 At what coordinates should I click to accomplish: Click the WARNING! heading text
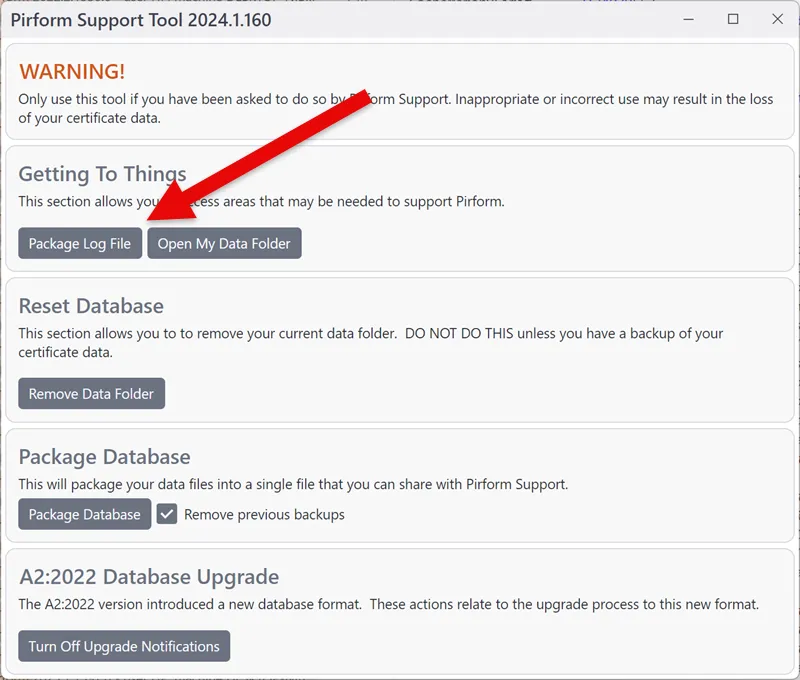[x=70, y=71]
